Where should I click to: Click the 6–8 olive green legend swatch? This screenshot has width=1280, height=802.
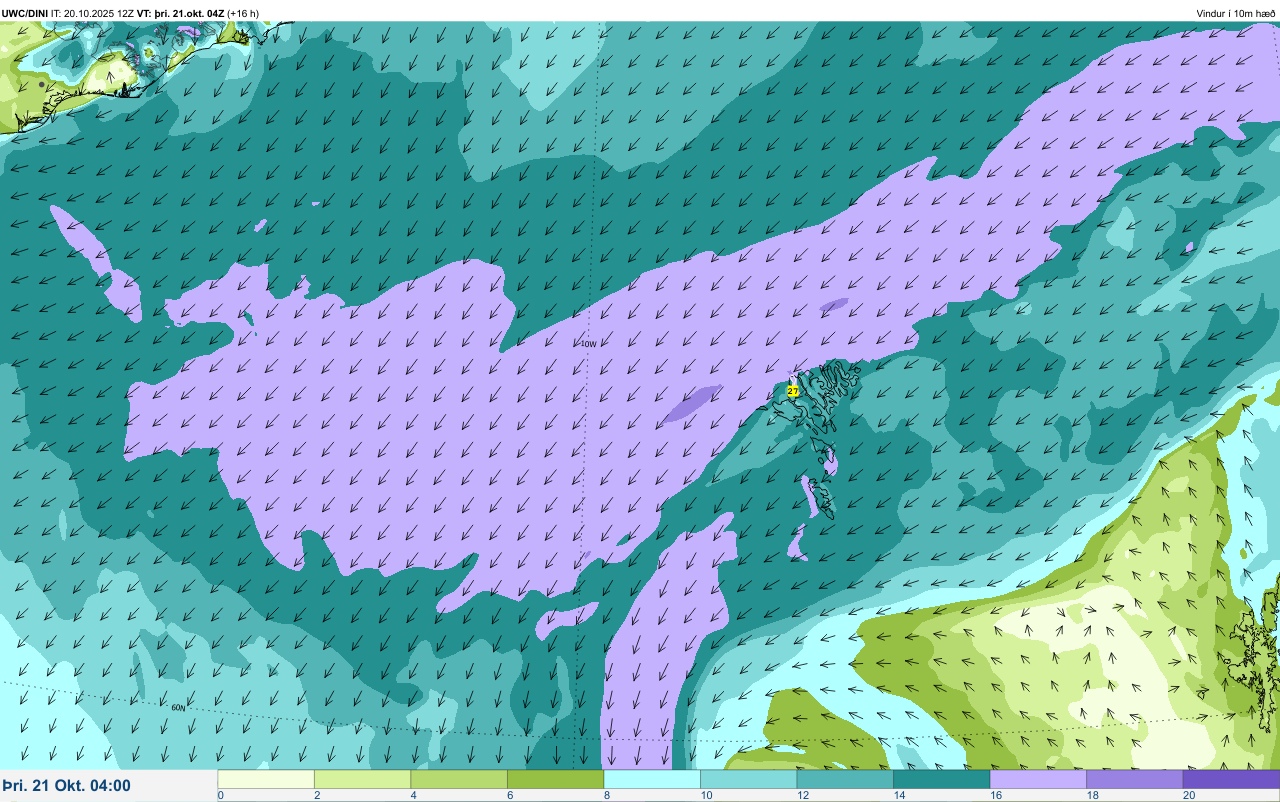point(555,779)
